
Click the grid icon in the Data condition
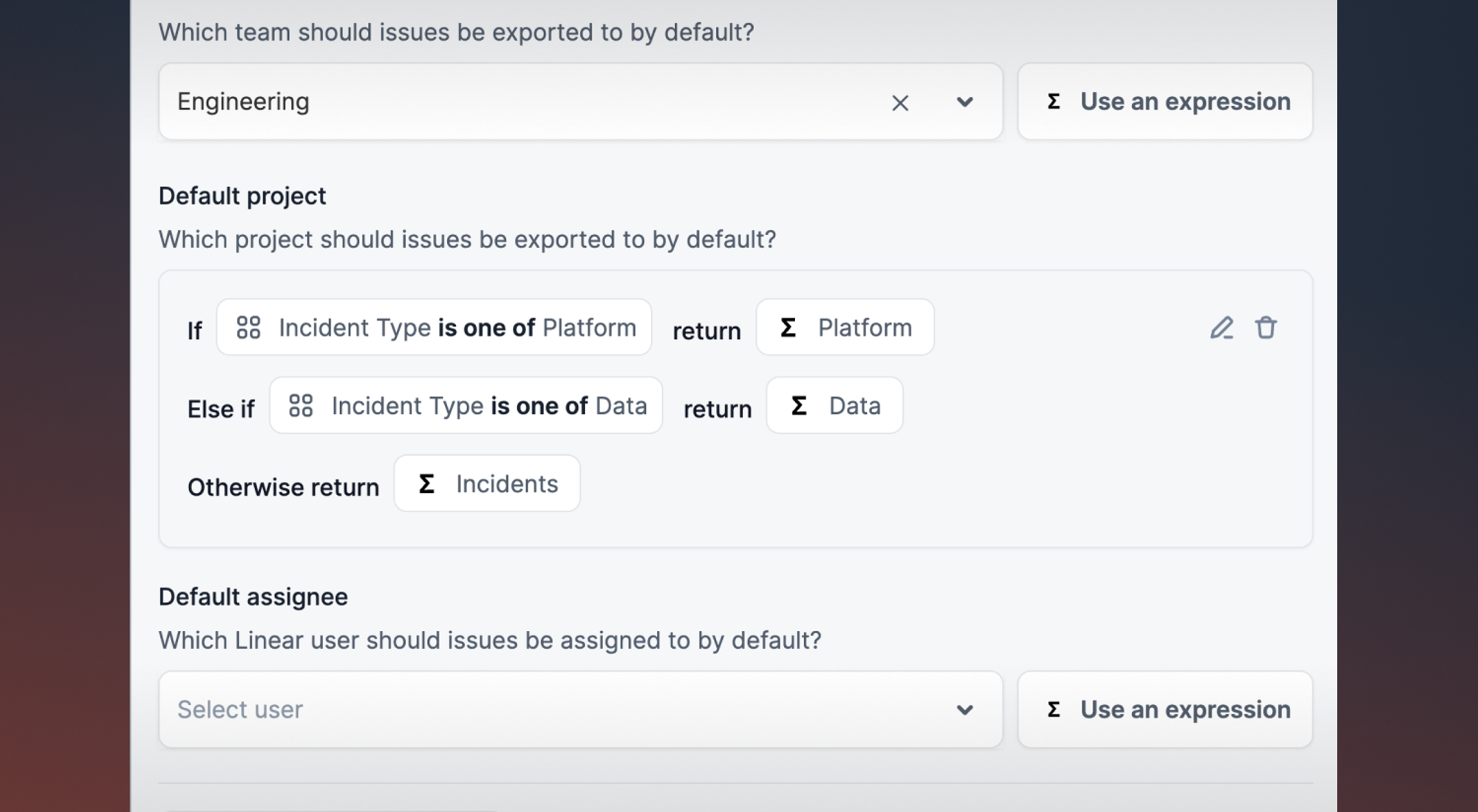tap(301, 406)
